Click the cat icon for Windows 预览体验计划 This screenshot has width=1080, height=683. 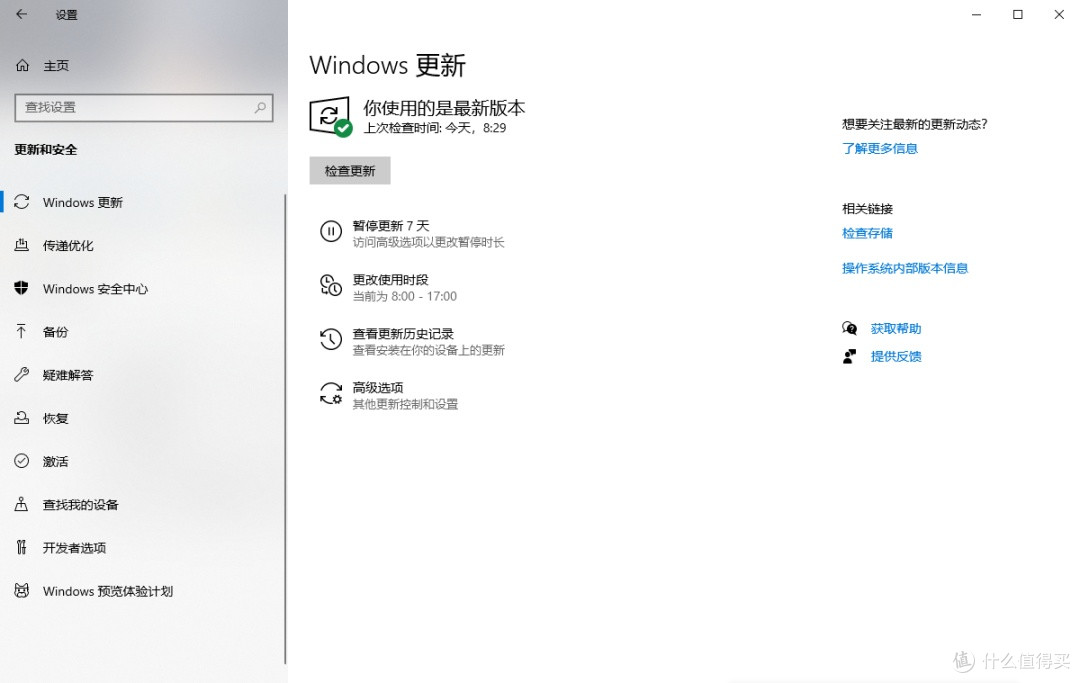[x=22, y=590]
